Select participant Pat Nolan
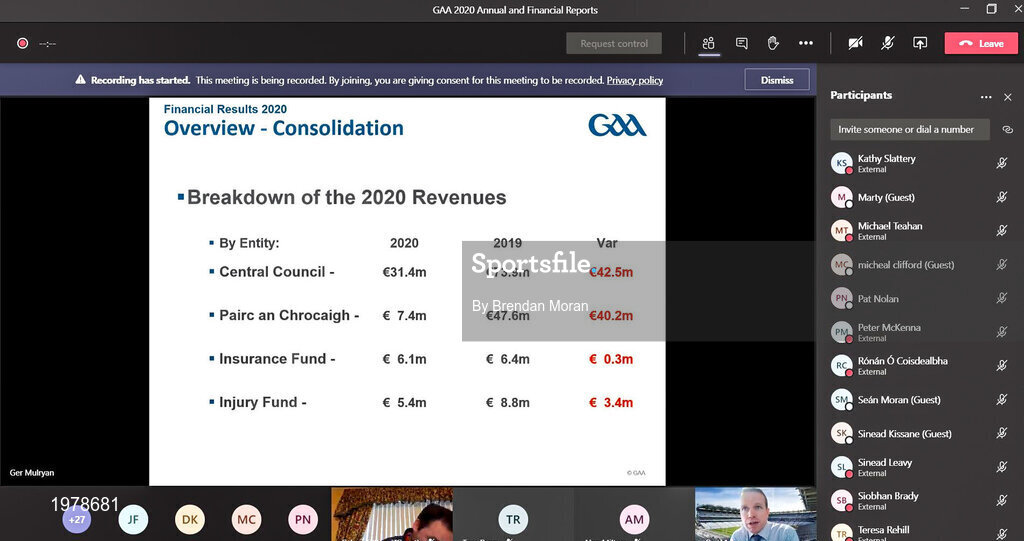 click(921, 299)
